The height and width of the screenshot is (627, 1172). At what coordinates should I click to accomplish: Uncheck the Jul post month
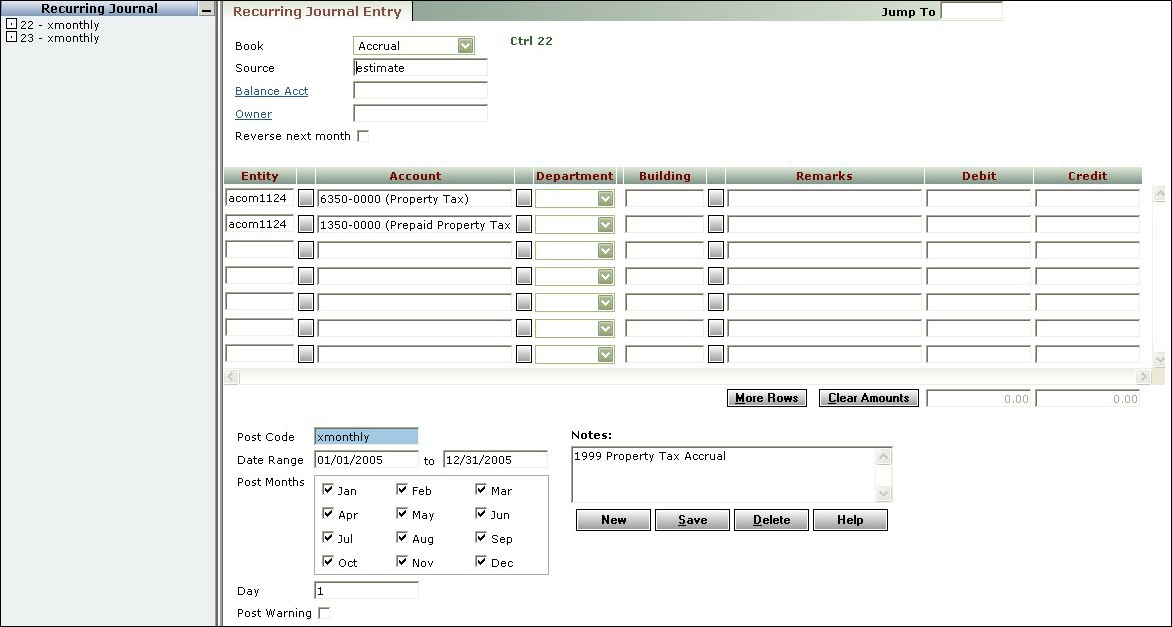click(x=329, y=538)
